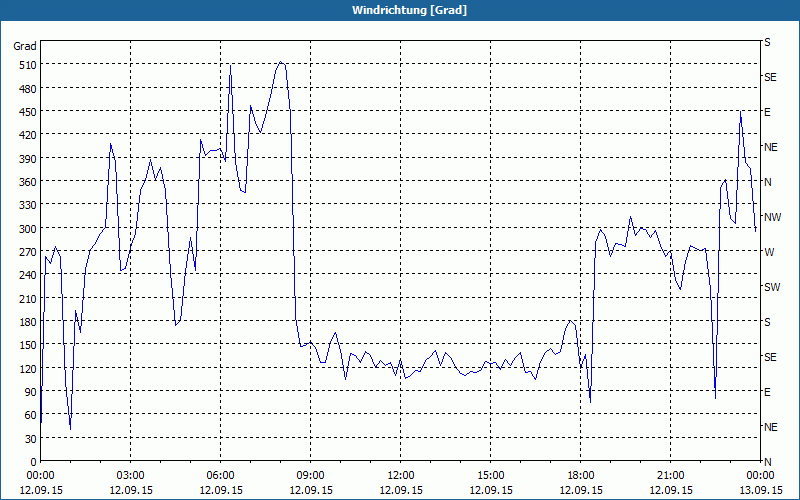800x500 pixels.
Task: Click the 480 y-axis value
Action: (28, 89)
